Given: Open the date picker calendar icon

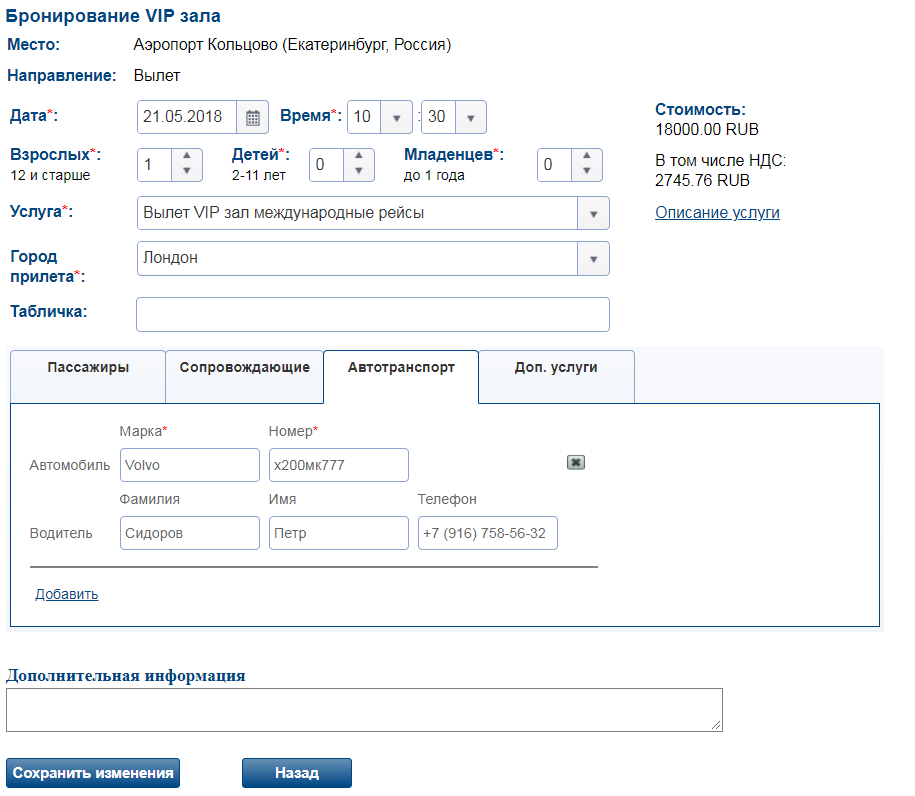Looking at the screenshot, I should [x=252, y=118].
